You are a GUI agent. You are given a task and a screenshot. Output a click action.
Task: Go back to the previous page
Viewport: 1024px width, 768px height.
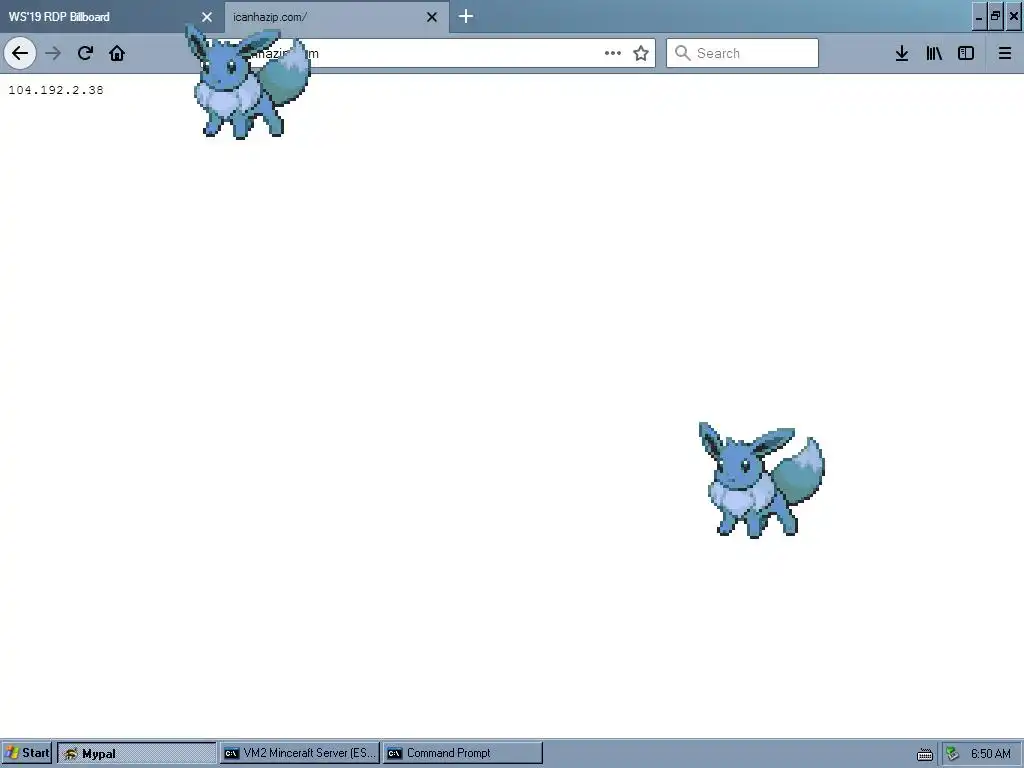(20, 53)
